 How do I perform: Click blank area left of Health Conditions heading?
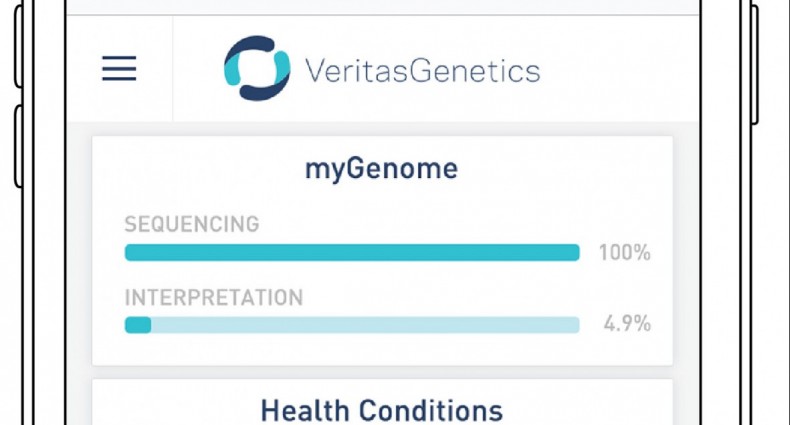coord(170,410)
